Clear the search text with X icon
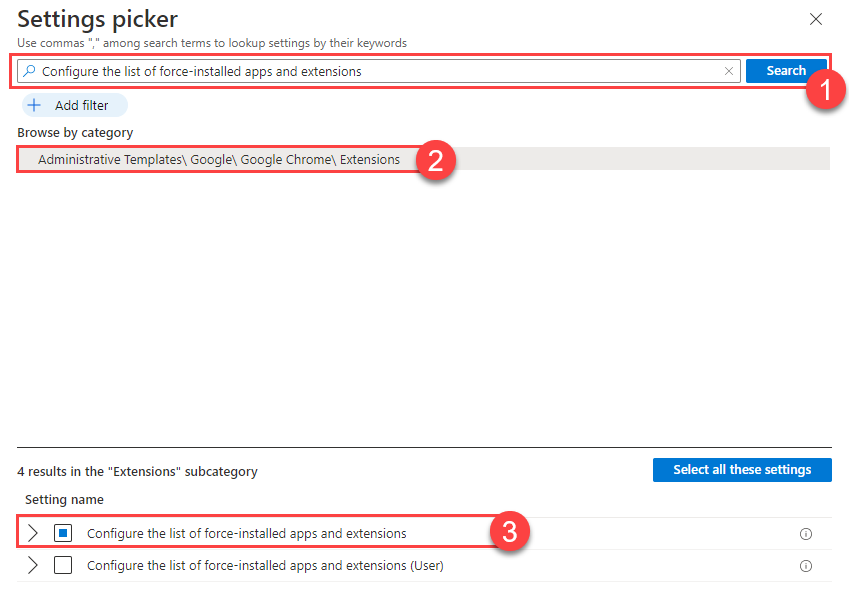The width and height of the screenshot is (849, 615). [x=729, y=71]
